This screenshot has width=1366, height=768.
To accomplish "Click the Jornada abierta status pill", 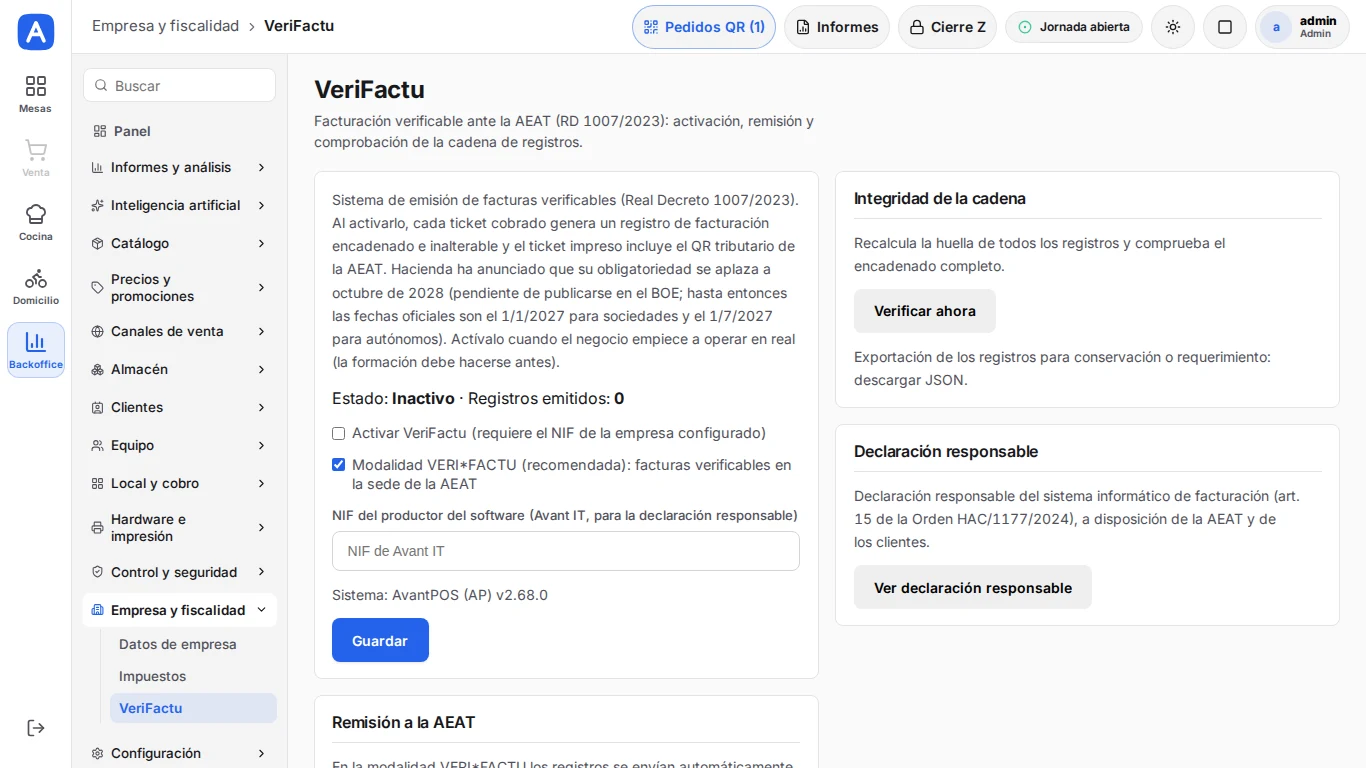I will pyautogui.click(x=1074, y=27).
